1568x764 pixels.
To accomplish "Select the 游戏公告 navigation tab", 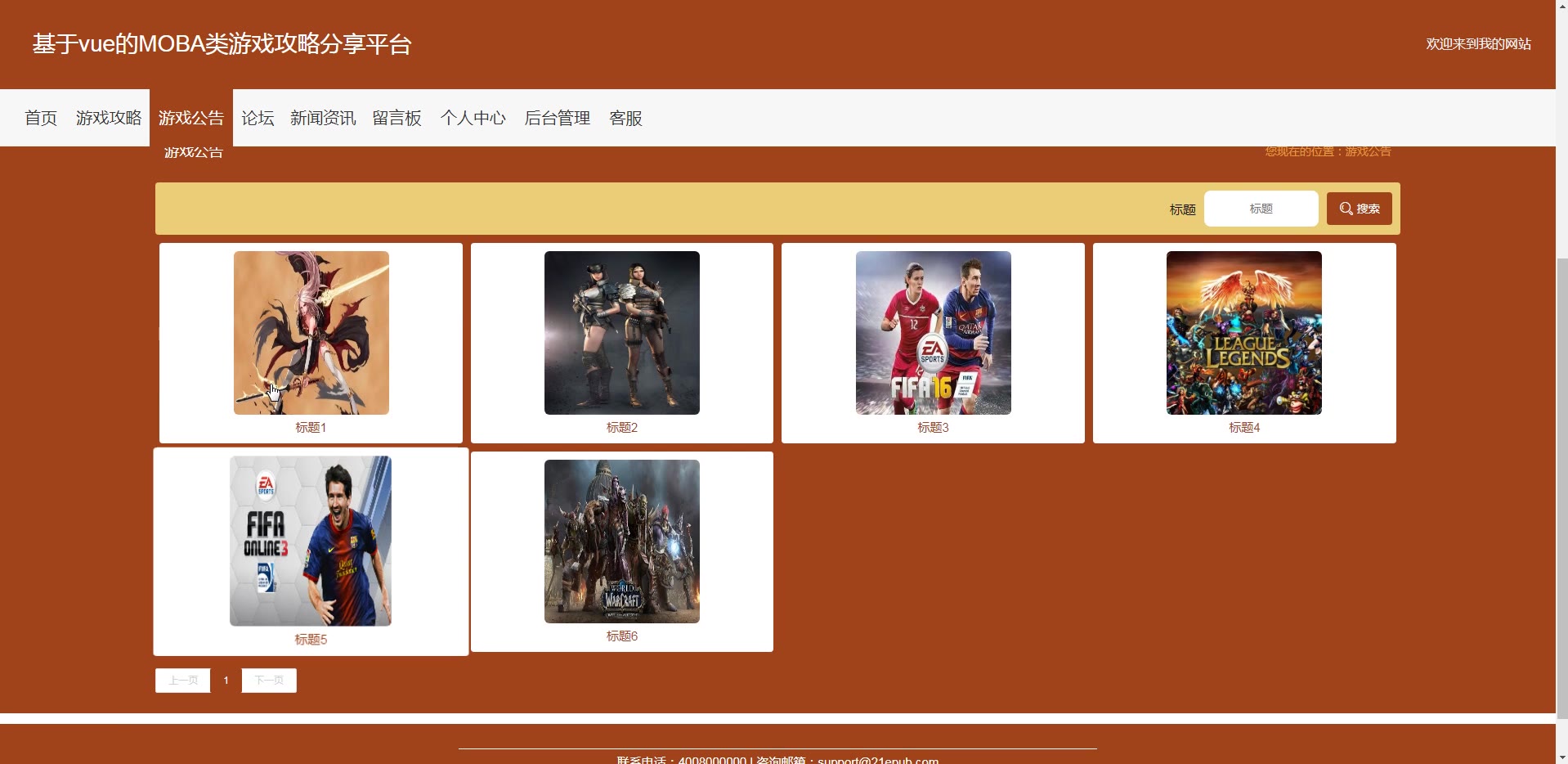I will coord(191,118).
